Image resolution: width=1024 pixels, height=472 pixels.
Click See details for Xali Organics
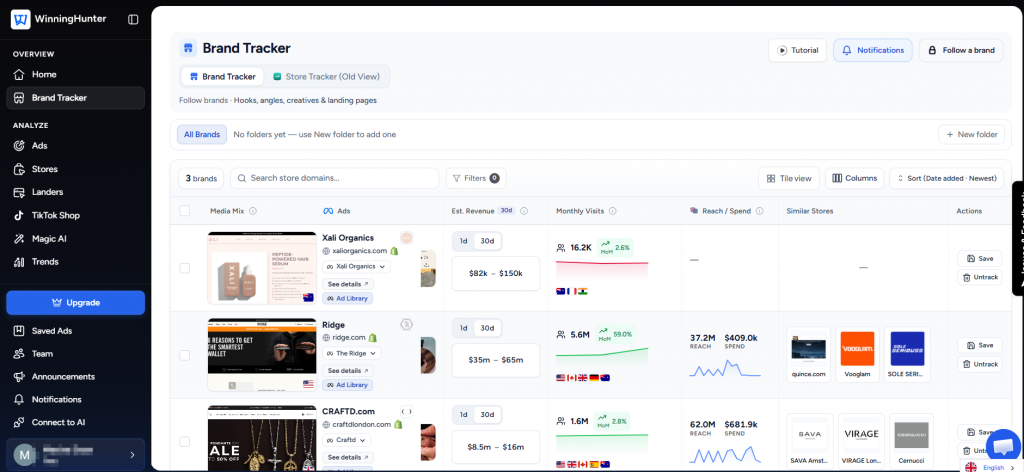pyautogui.click(x=348, y=284)
